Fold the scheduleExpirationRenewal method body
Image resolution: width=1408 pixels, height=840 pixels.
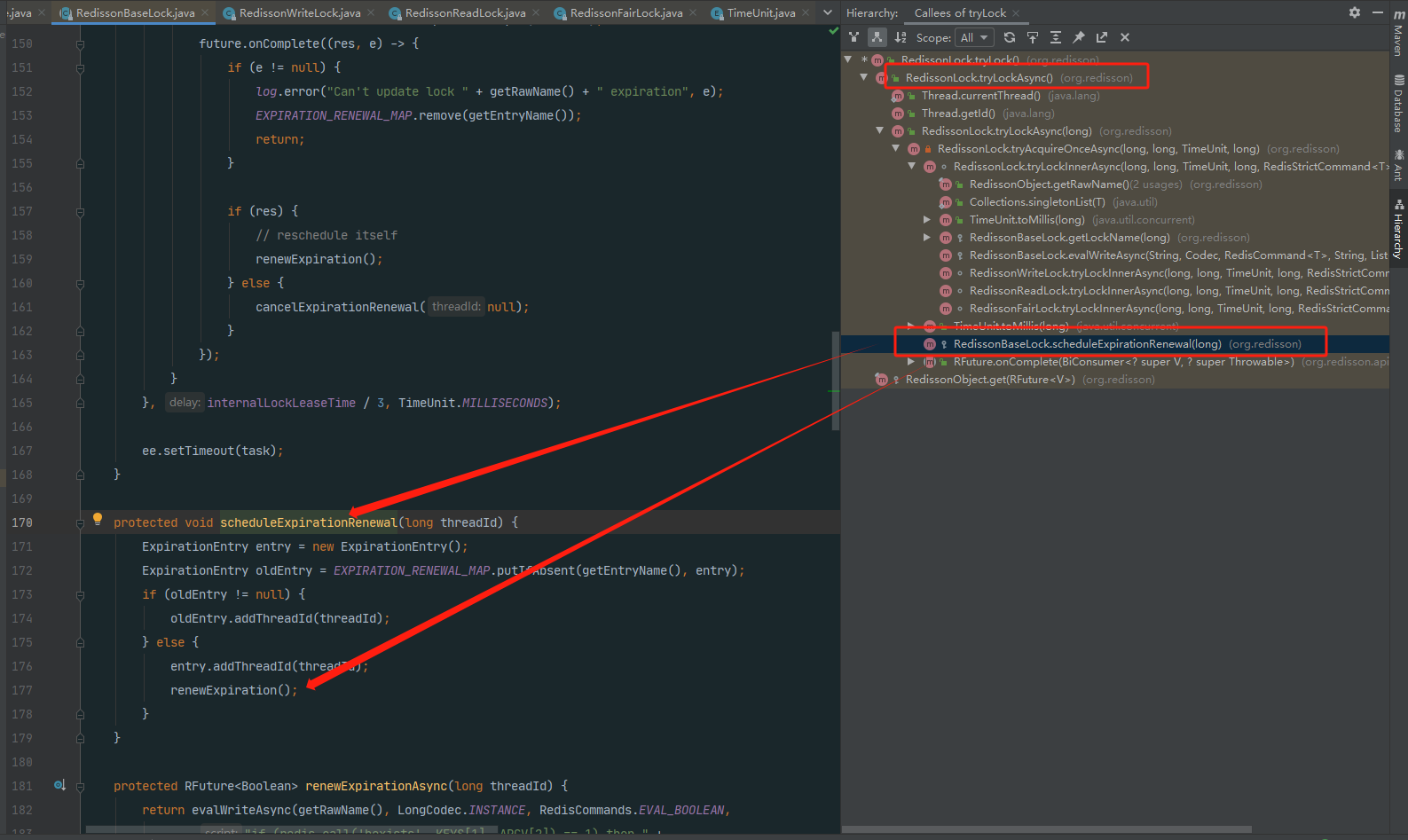[x=80, y=523]
